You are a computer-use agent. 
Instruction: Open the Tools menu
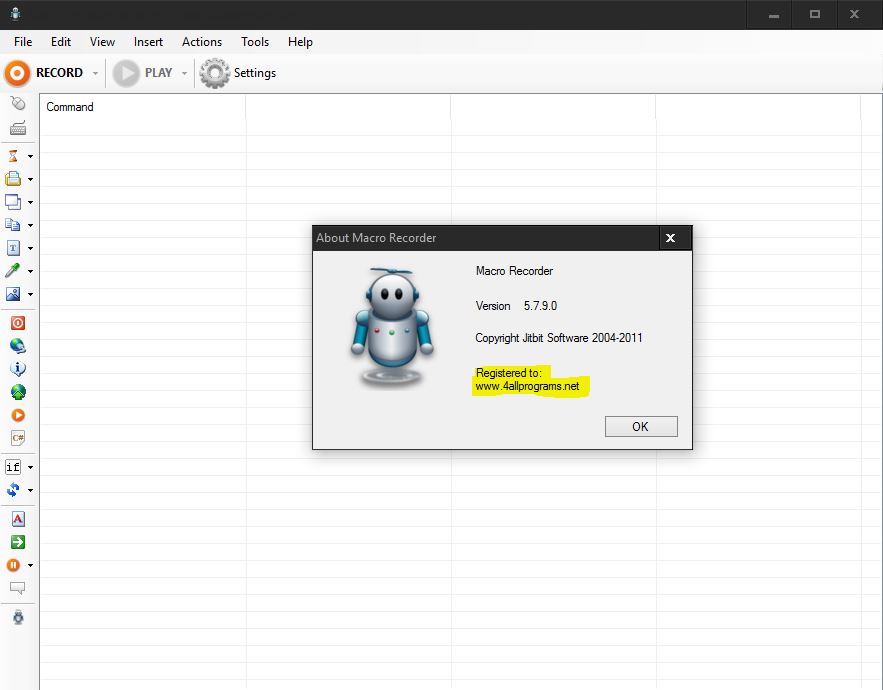(x=255, y=42)
